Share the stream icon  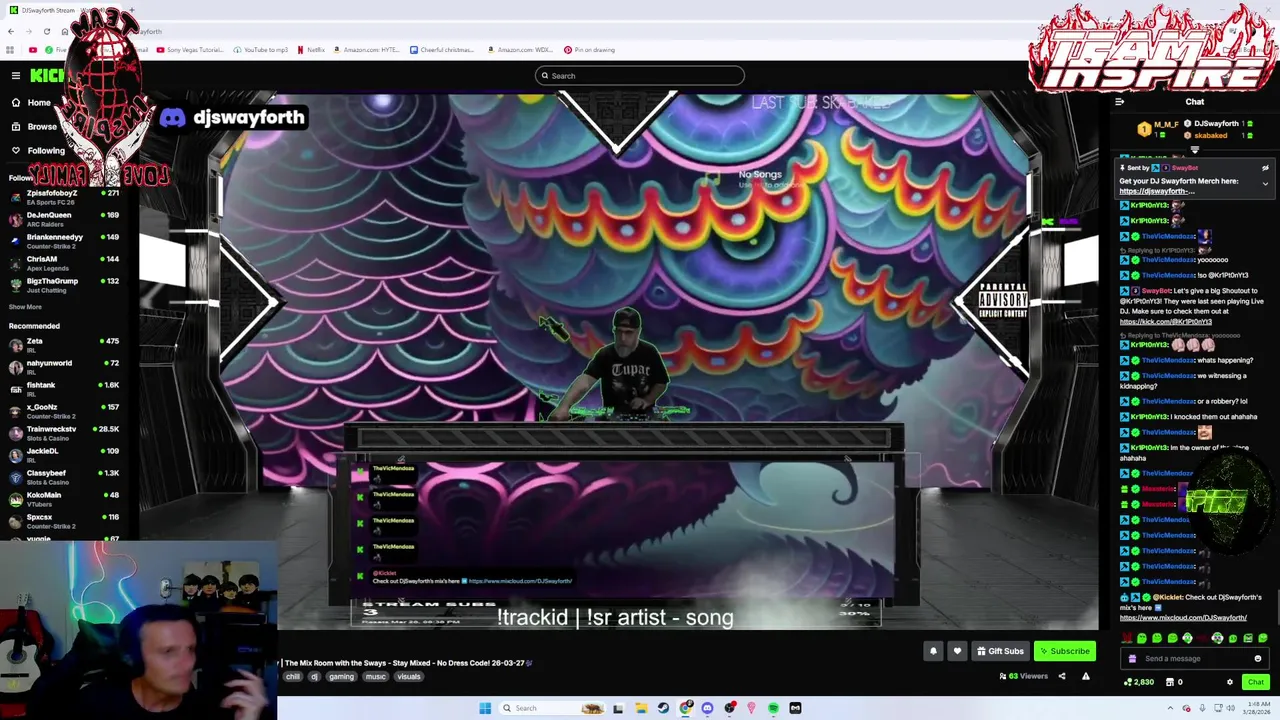click(1062, 677)
